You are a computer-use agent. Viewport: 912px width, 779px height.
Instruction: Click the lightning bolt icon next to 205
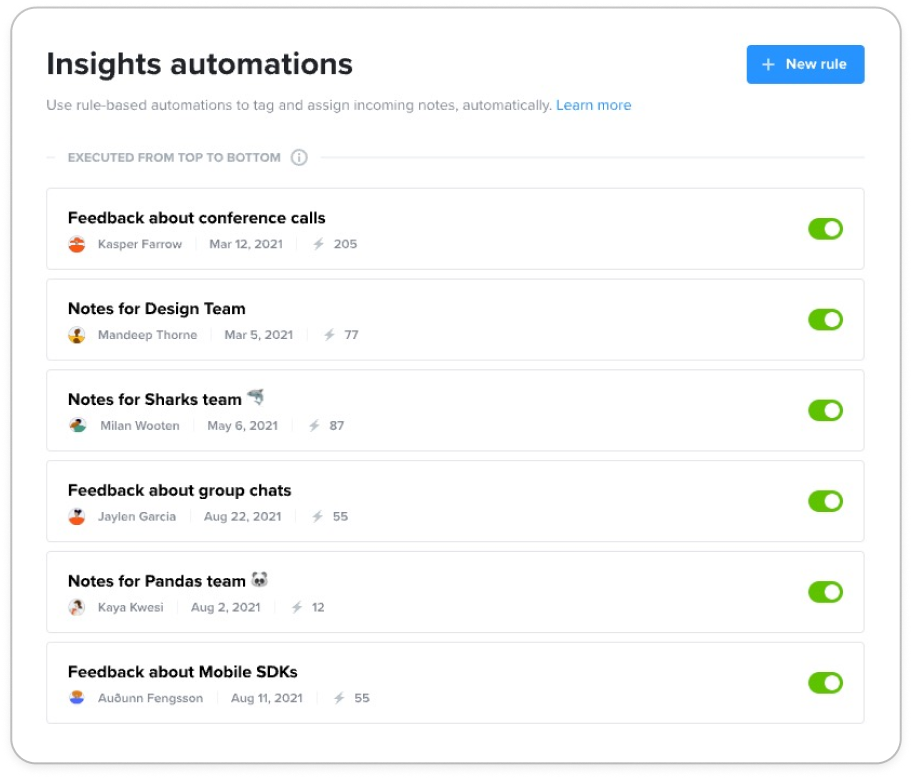(318, 244)
